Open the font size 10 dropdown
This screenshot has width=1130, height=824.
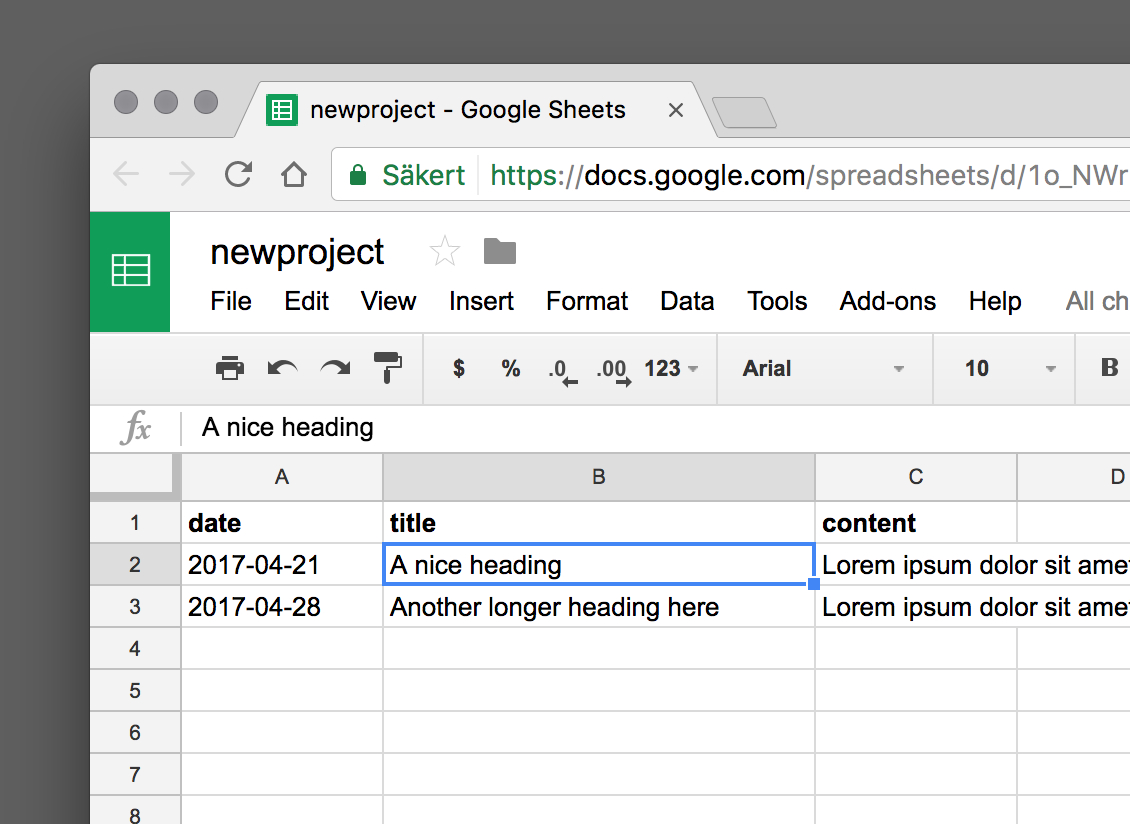1010,368
